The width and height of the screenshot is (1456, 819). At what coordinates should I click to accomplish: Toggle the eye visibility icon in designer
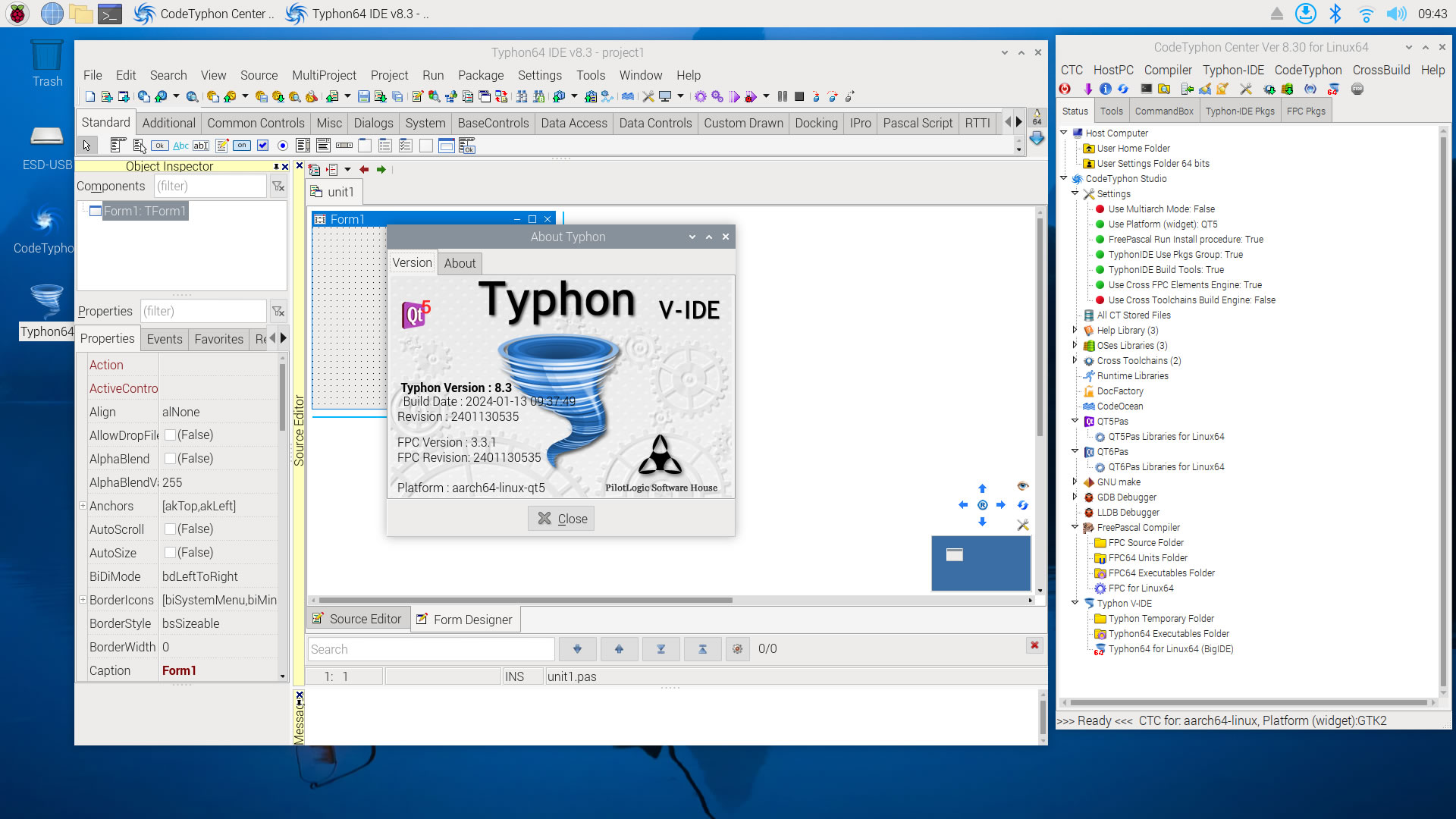(x=1022, y=486)
